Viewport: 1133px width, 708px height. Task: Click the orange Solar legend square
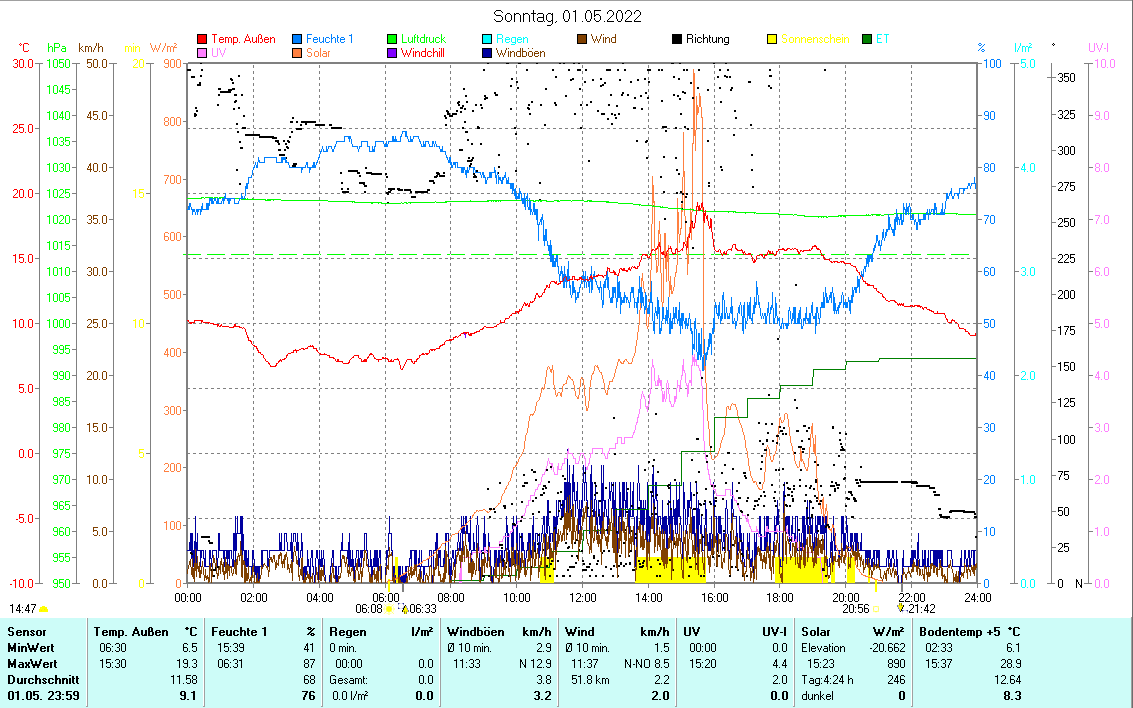pos(298,53)
